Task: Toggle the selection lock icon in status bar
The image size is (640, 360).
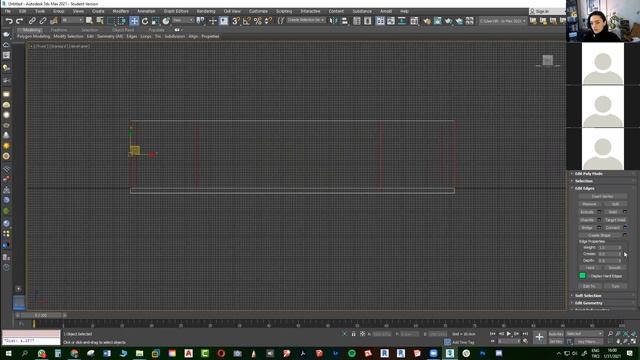Action: (353, 334)
